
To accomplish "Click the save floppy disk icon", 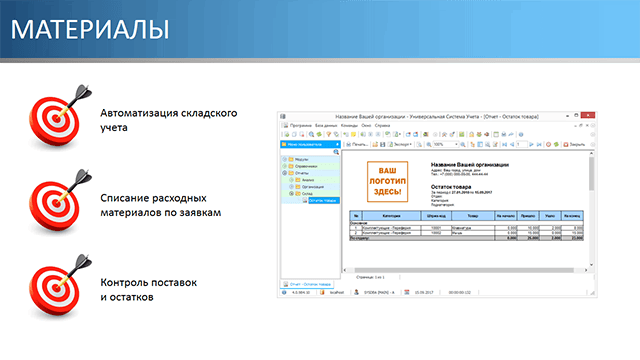I will pos(382,144).
